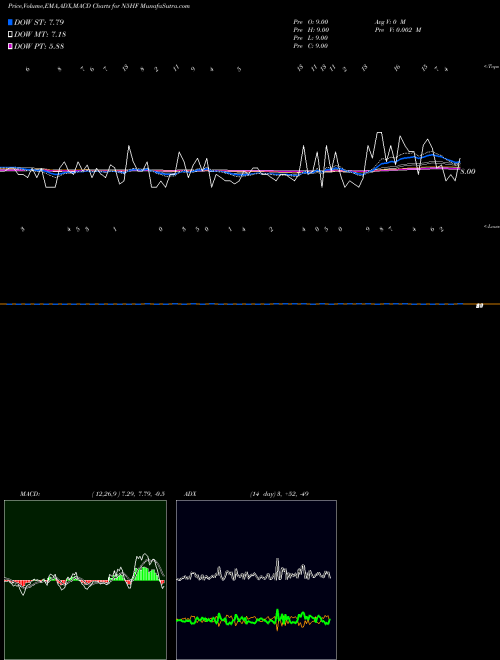Viewport: 500px width, 660px height.
Task: Click the white DOW MT legend swatch
Action: [x=11, y=35]
